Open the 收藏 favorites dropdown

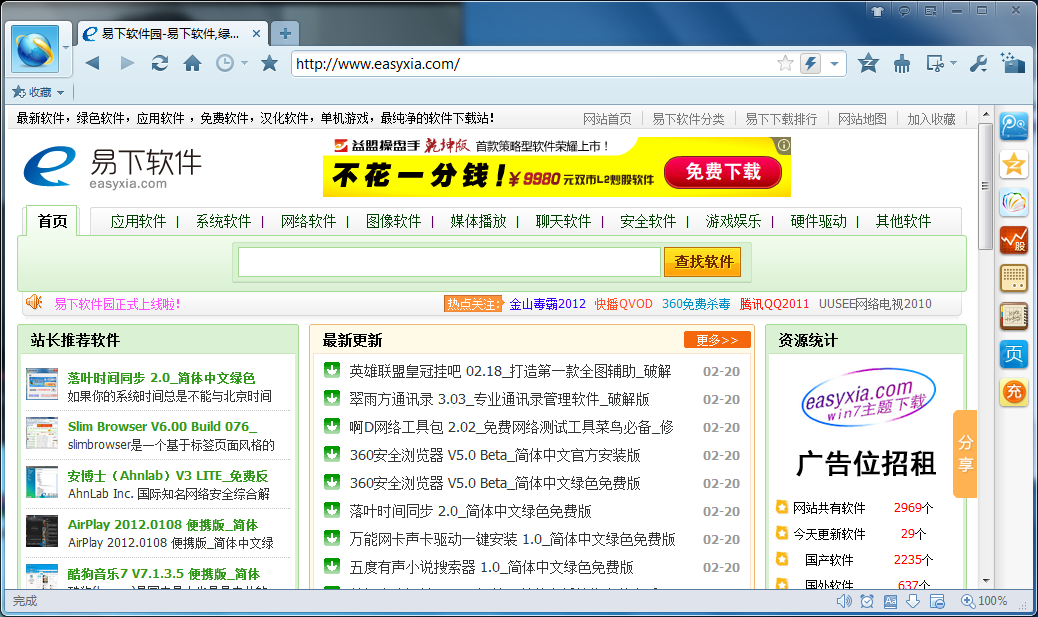(38, 92)
